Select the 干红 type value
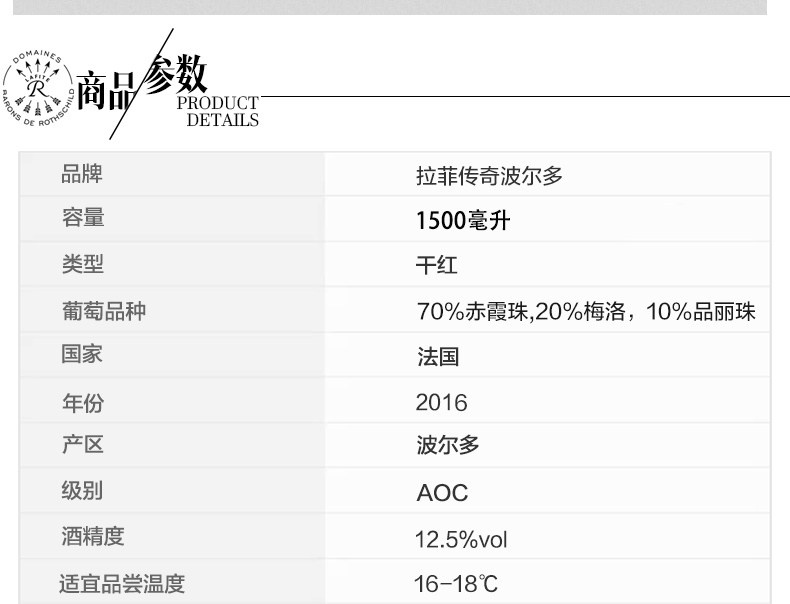Image resolution: width=790 pixels, height=604 pixels. (436, 265)
